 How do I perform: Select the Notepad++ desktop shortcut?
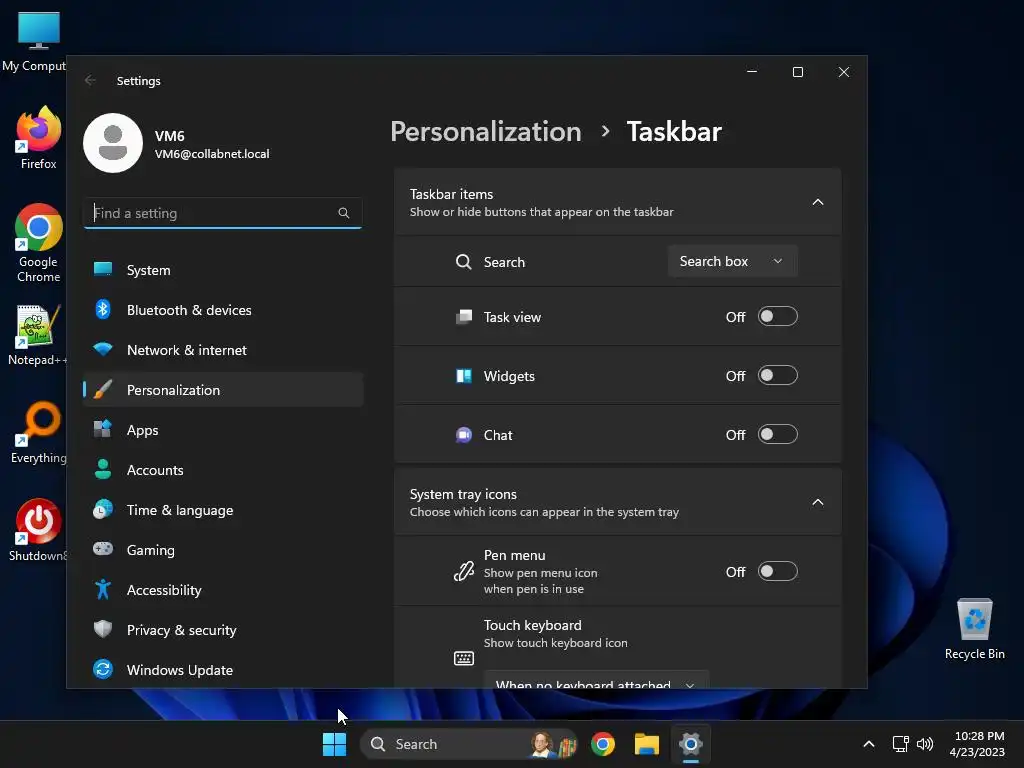37,335
